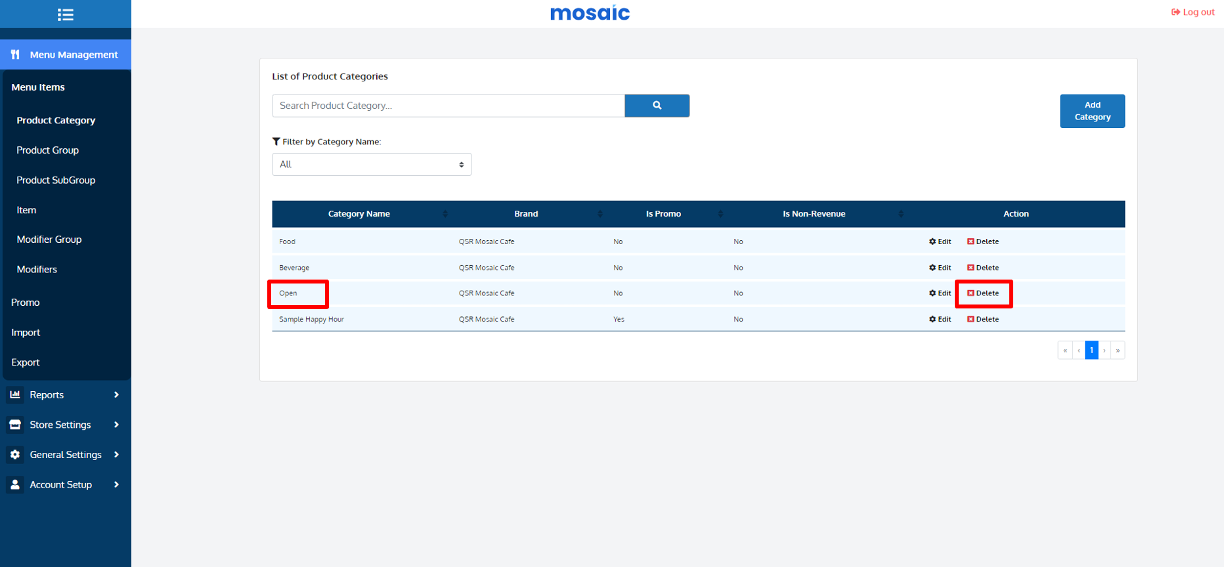Open the Filter by Category Name dropdown

tap(371, 164)
